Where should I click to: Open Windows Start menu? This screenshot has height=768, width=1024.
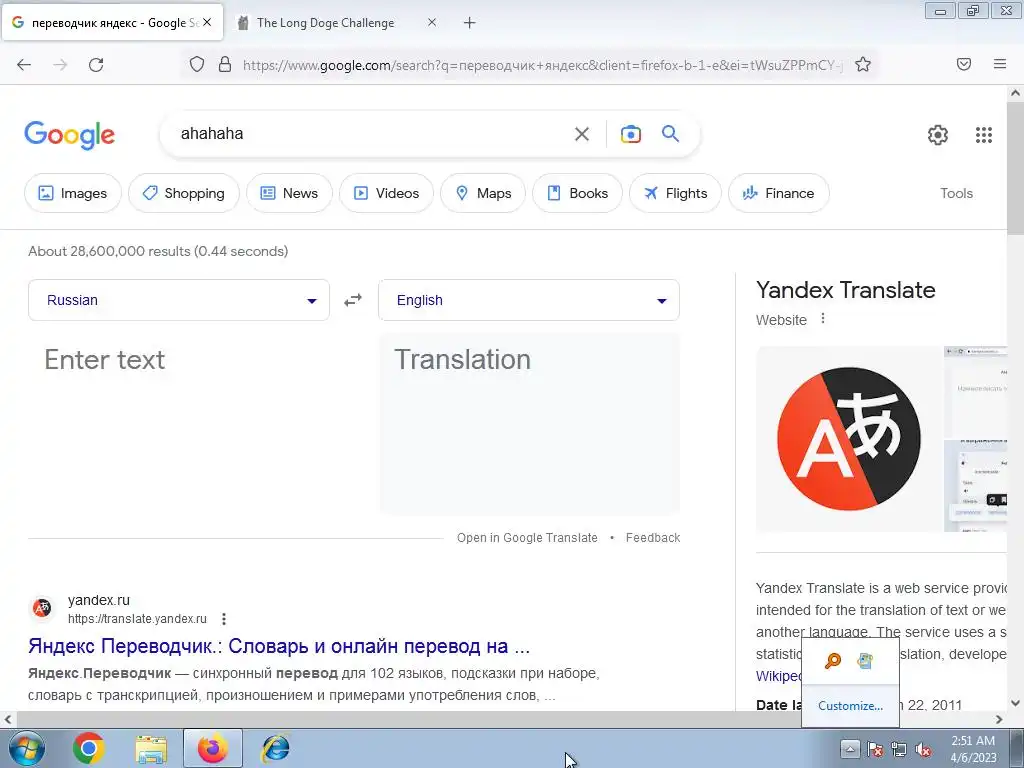coord(27,748)
